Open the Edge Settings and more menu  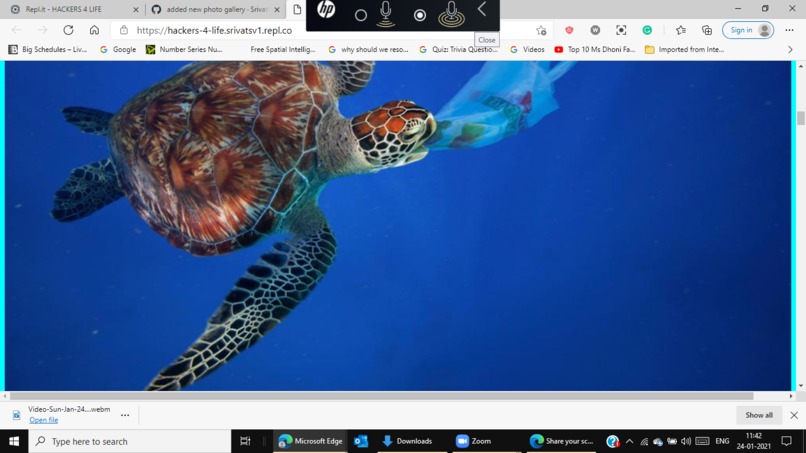click(x=790, y=30)
